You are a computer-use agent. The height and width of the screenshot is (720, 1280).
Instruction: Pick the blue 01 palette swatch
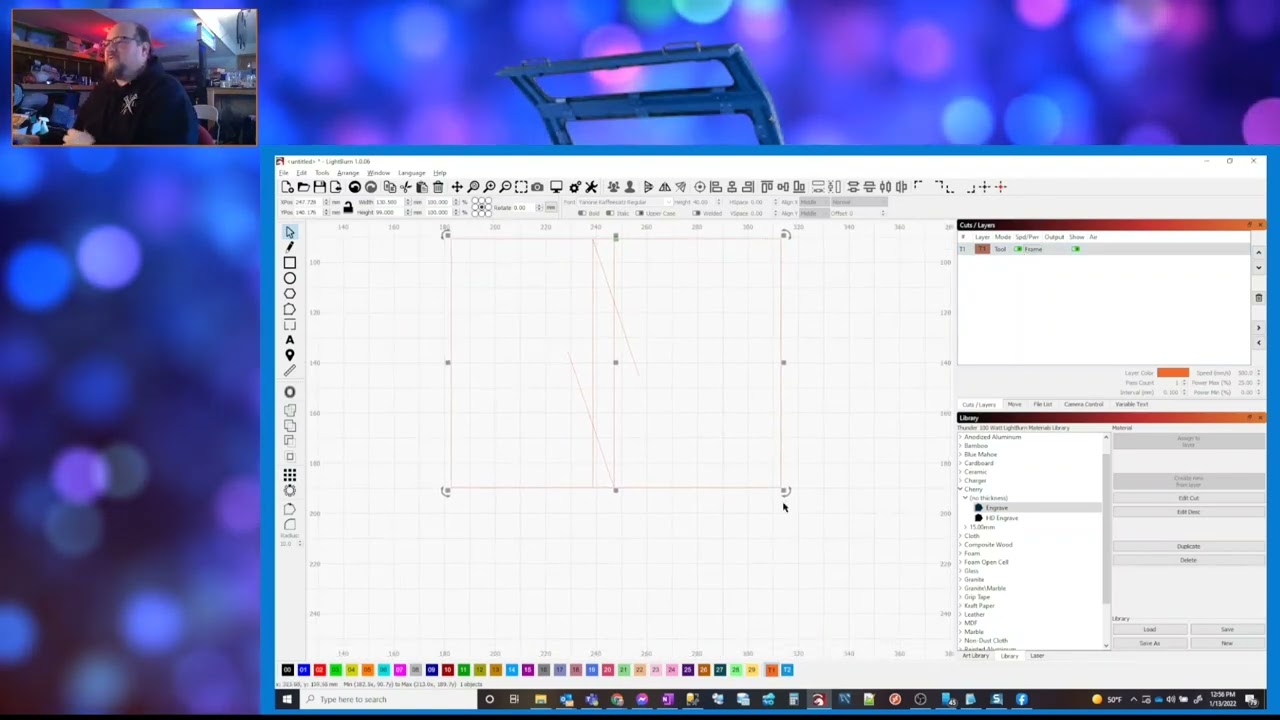[x=303, y=670]
